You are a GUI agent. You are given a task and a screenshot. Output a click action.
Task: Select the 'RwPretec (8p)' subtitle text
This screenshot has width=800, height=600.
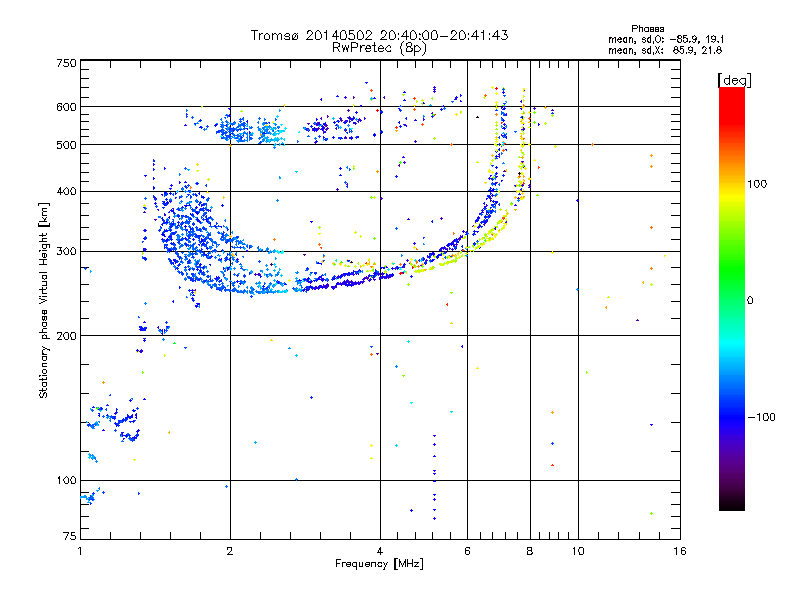tap(379, 48)
